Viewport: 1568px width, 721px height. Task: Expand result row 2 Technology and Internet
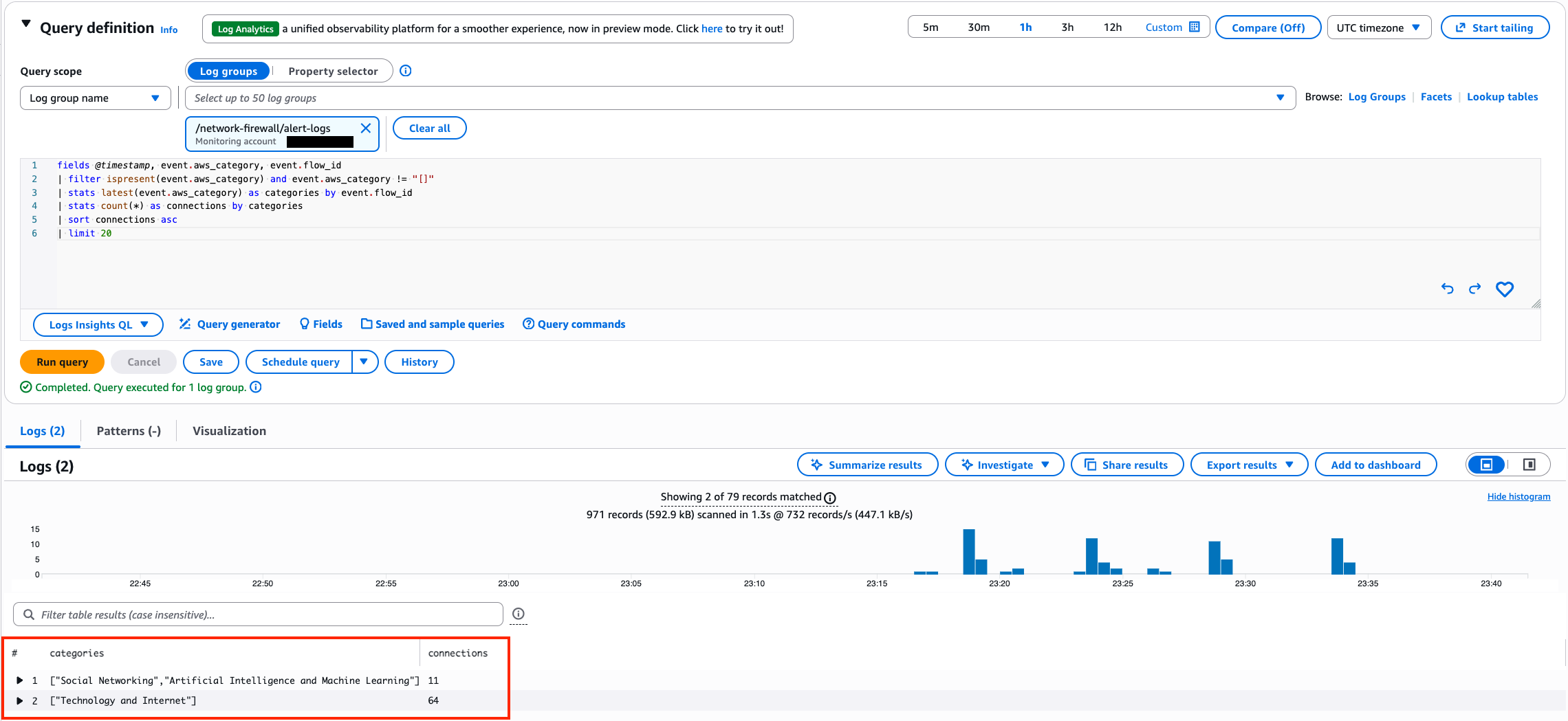click(x=20, y=701)
